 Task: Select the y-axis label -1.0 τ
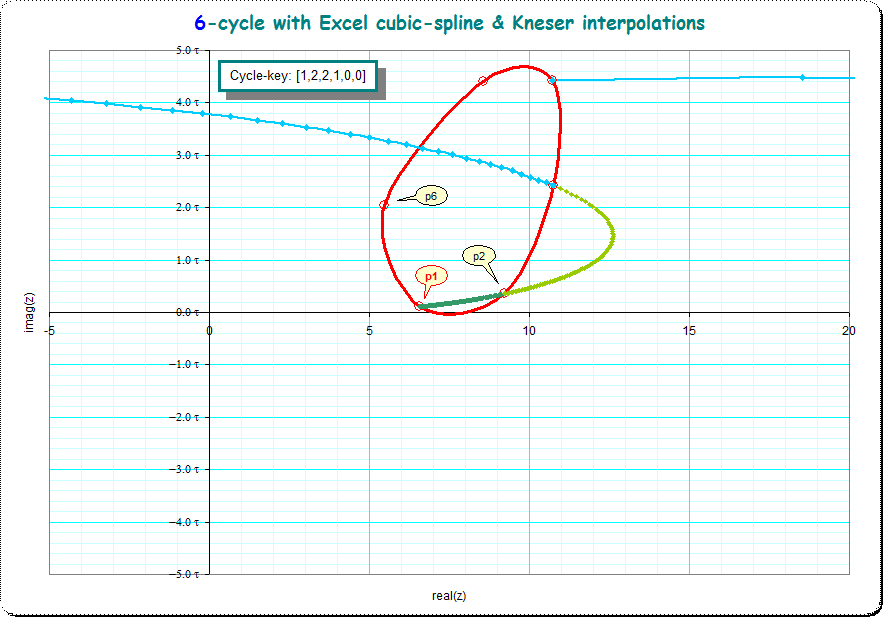pos(190,365)
